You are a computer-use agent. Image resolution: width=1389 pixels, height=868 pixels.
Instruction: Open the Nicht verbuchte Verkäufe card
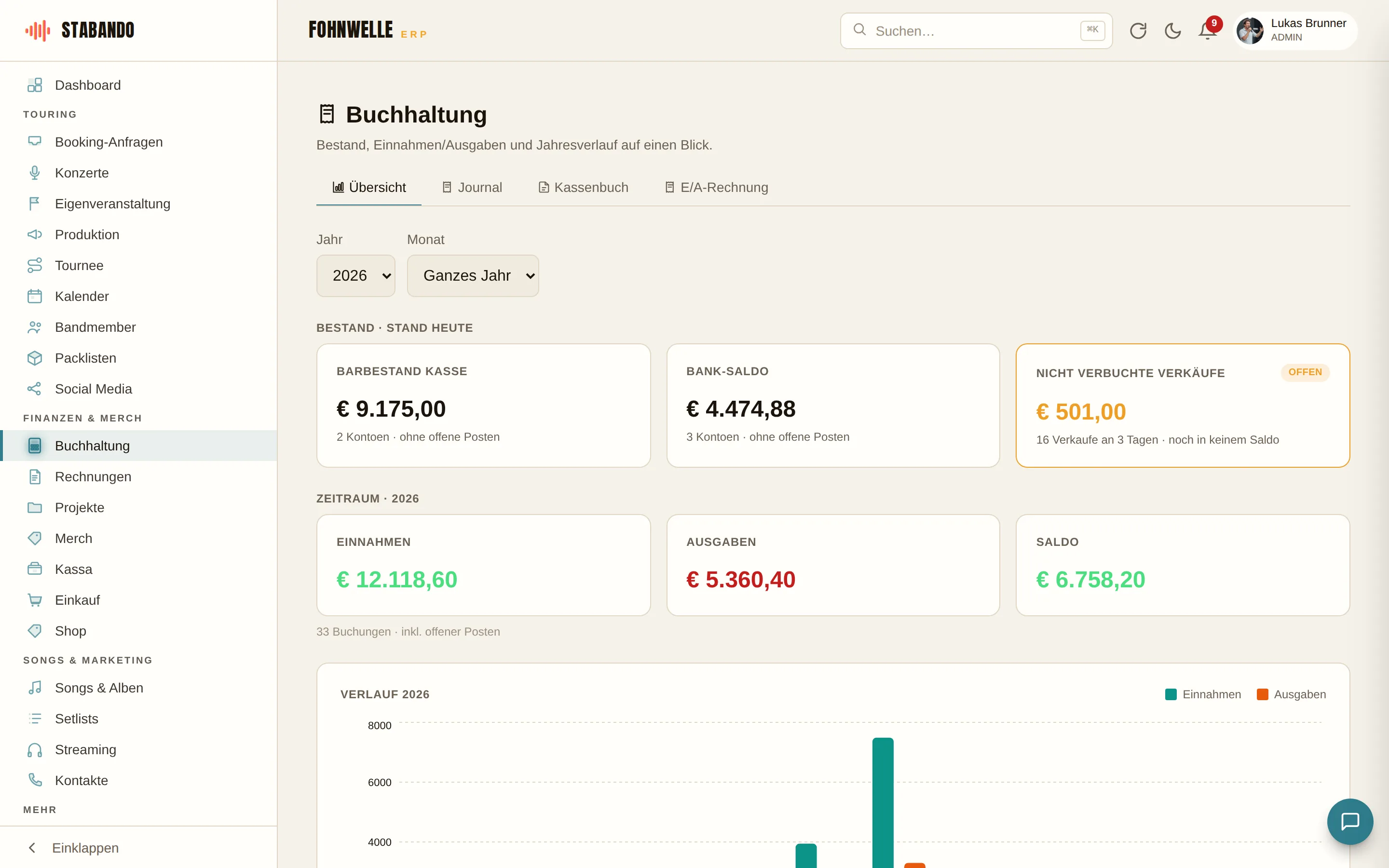(1183, 405)
